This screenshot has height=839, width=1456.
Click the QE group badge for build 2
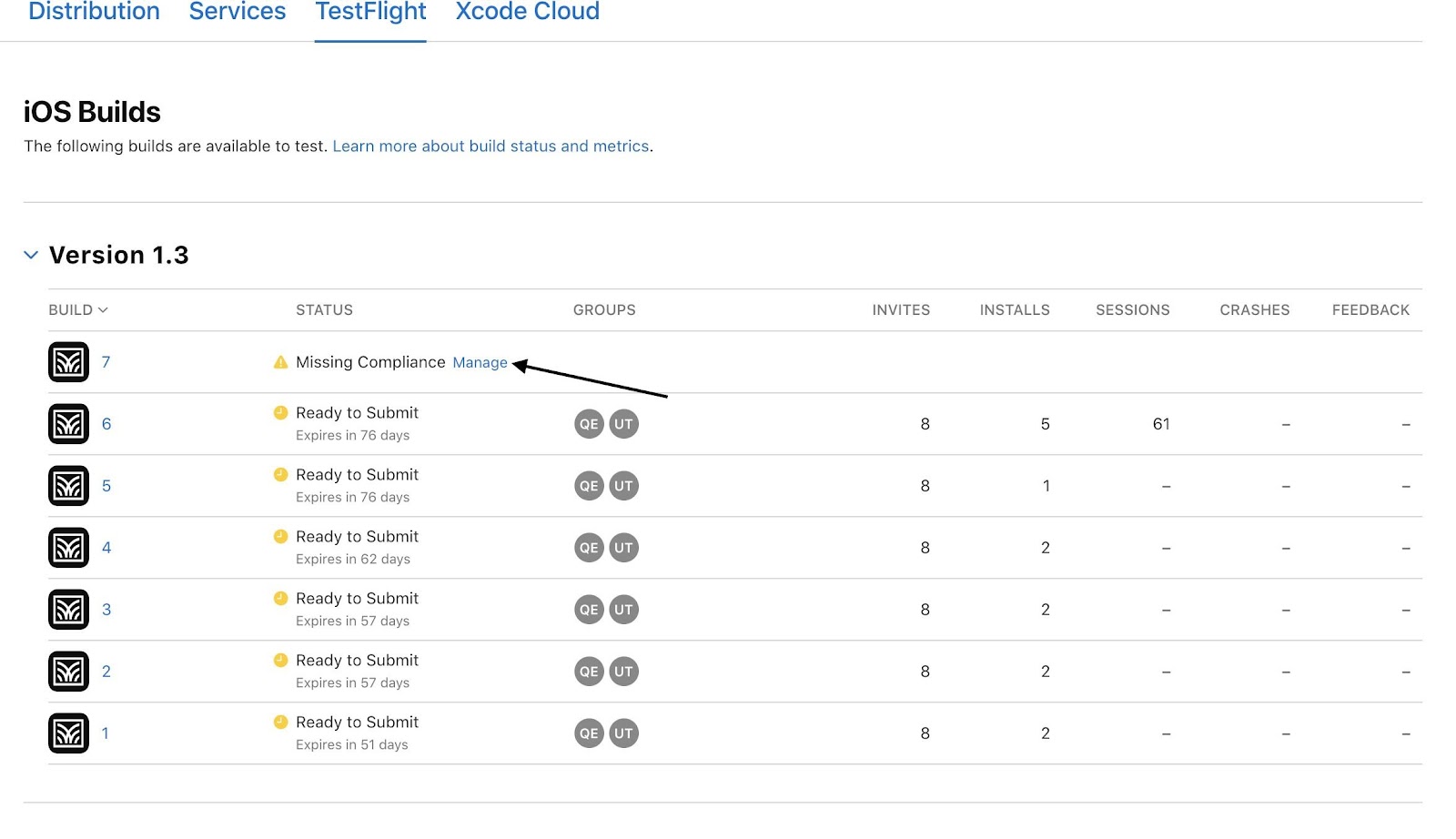pos(589,672)
